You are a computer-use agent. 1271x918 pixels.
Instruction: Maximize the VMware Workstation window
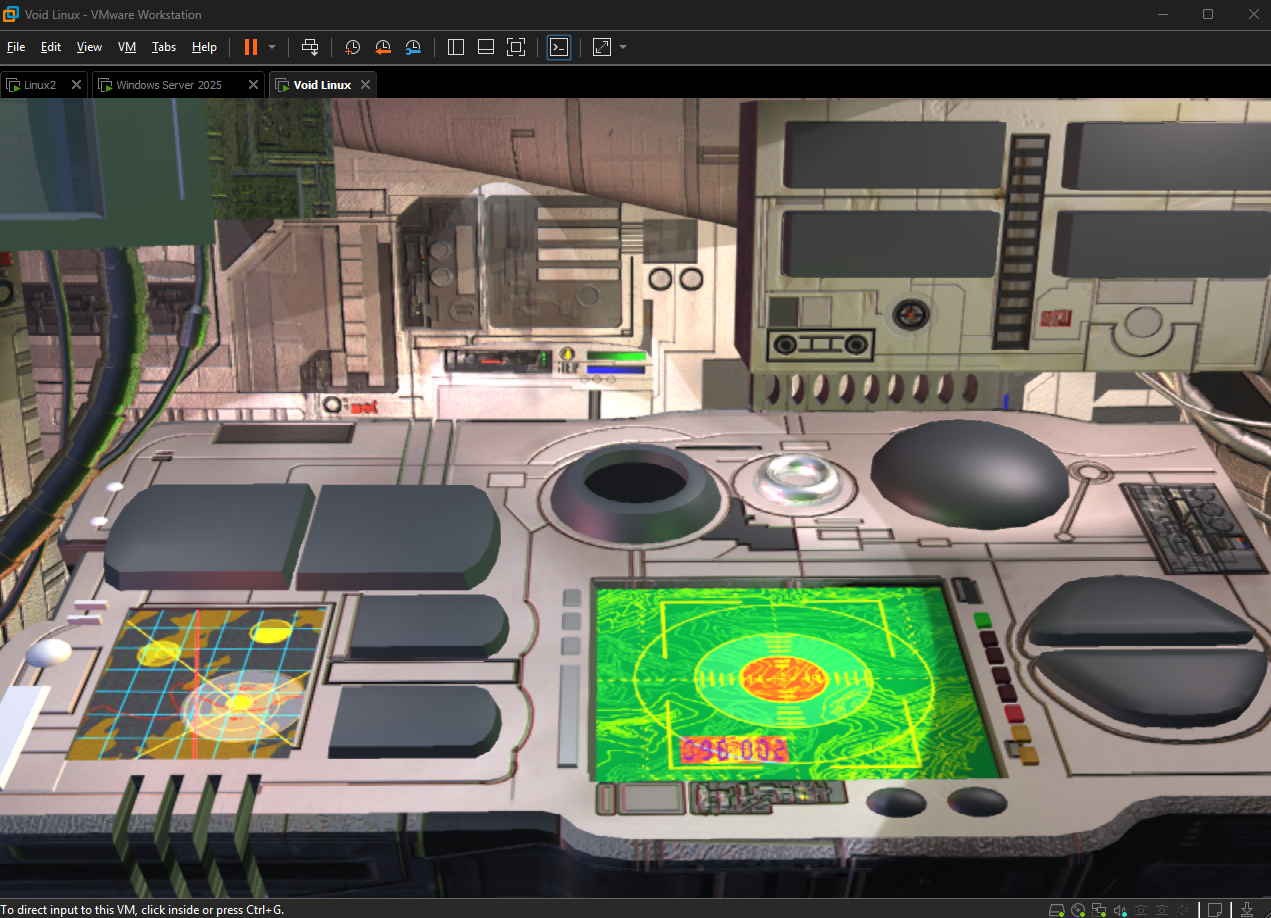1208,14
